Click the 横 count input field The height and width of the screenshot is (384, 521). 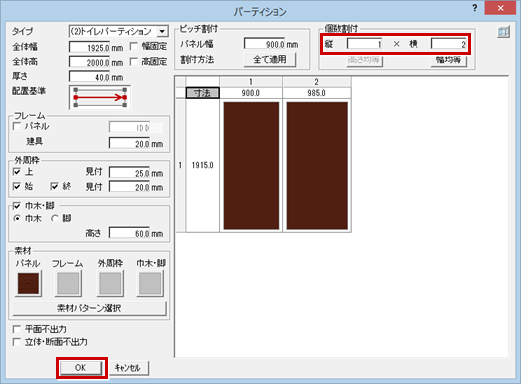449,44
